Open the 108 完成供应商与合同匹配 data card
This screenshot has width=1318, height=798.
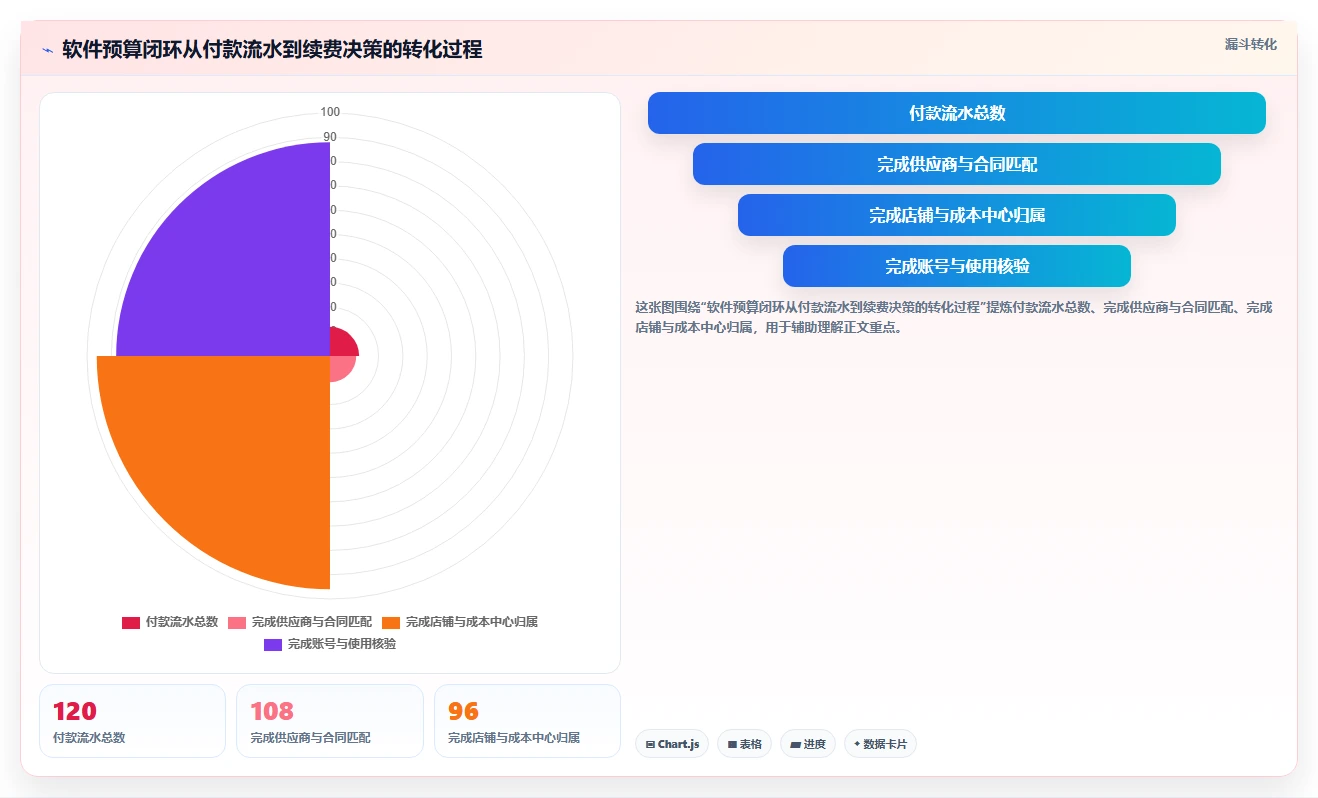(330, 721)
